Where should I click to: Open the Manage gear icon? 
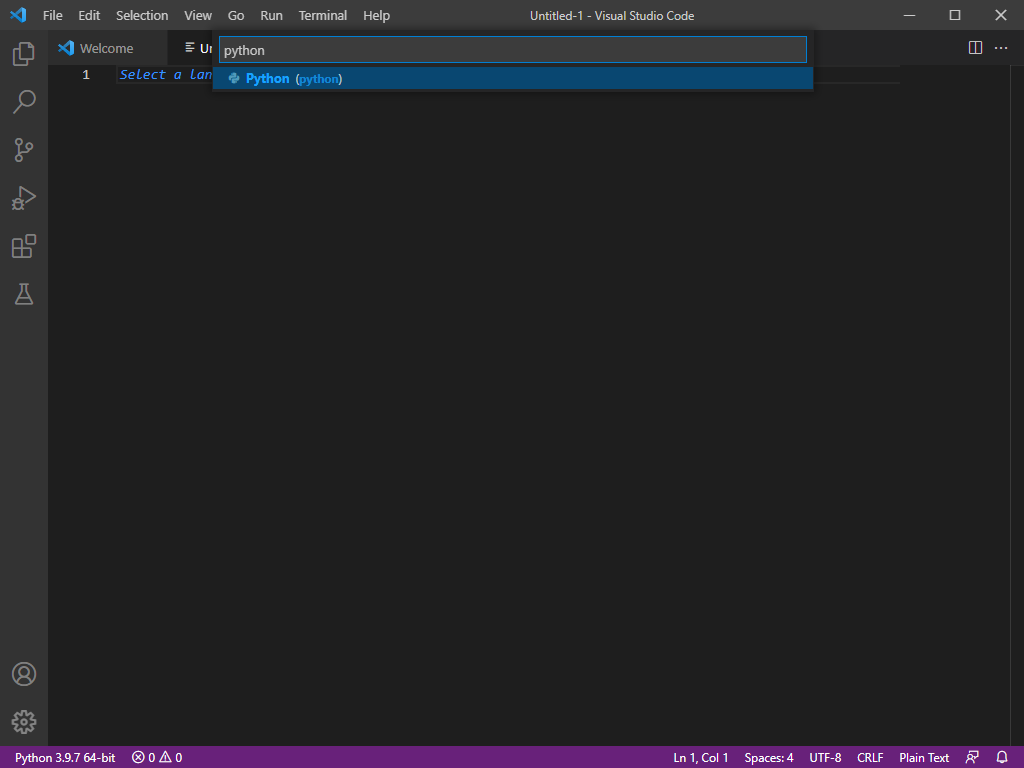(x=24, y=722)
